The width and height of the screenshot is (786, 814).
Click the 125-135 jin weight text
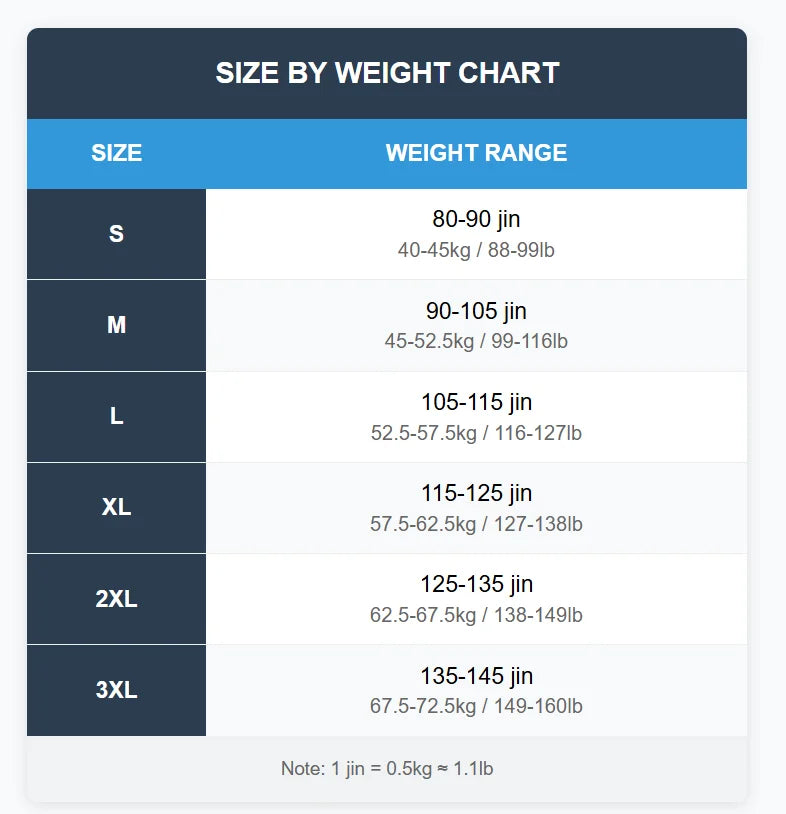[x=476, y=584]
